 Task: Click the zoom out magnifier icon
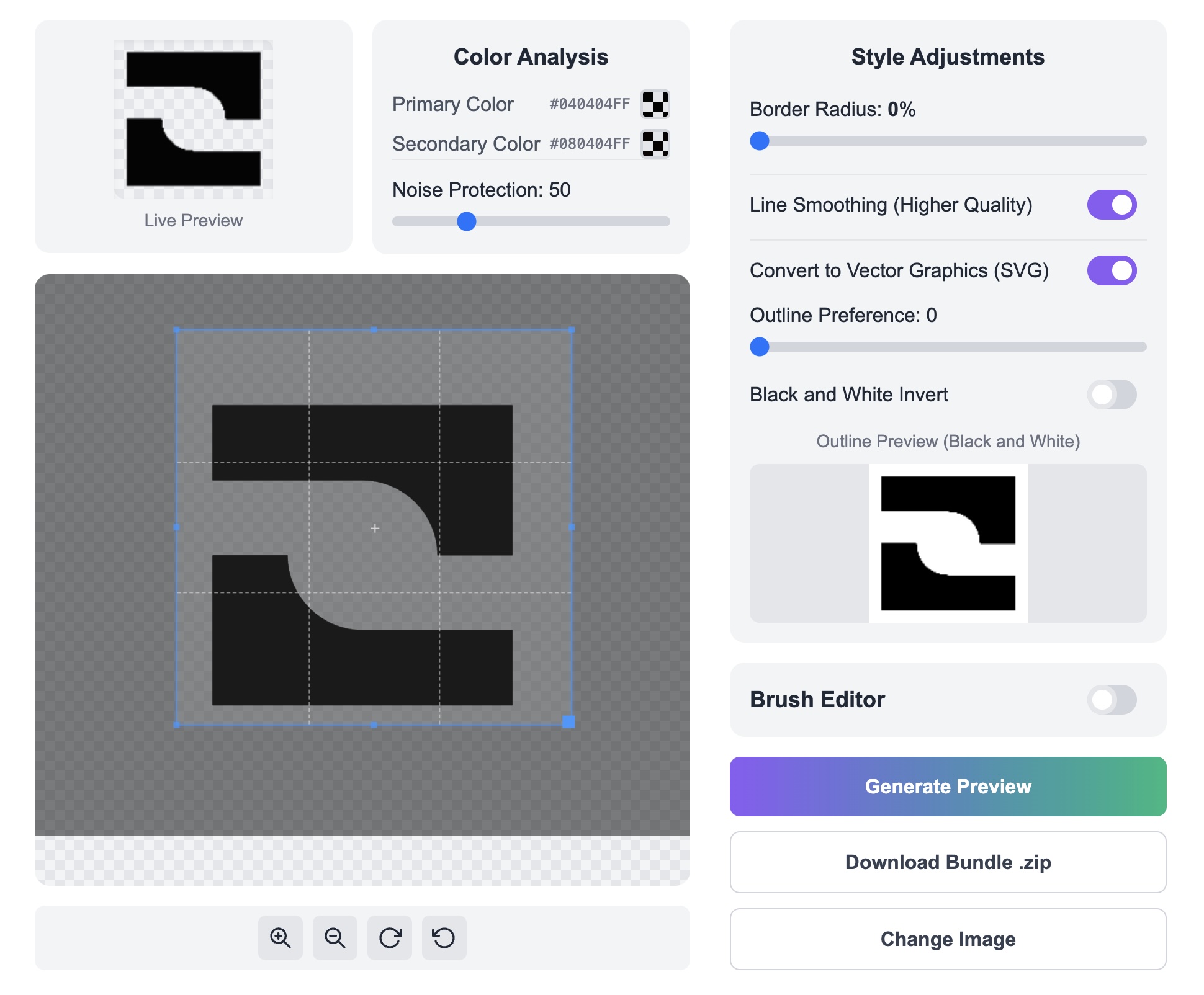[x=335, y=937]
